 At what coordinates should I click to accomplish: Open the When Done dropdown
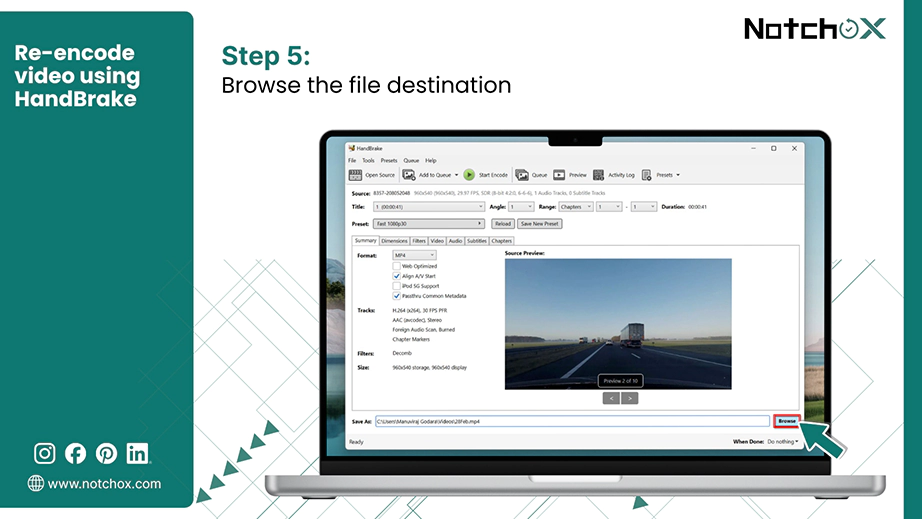click(x=783, y=441)
